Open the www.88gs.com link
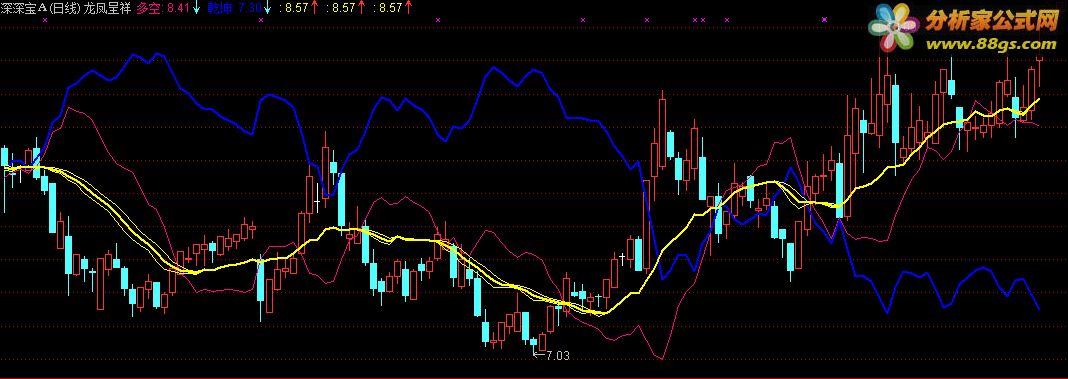 990,44
